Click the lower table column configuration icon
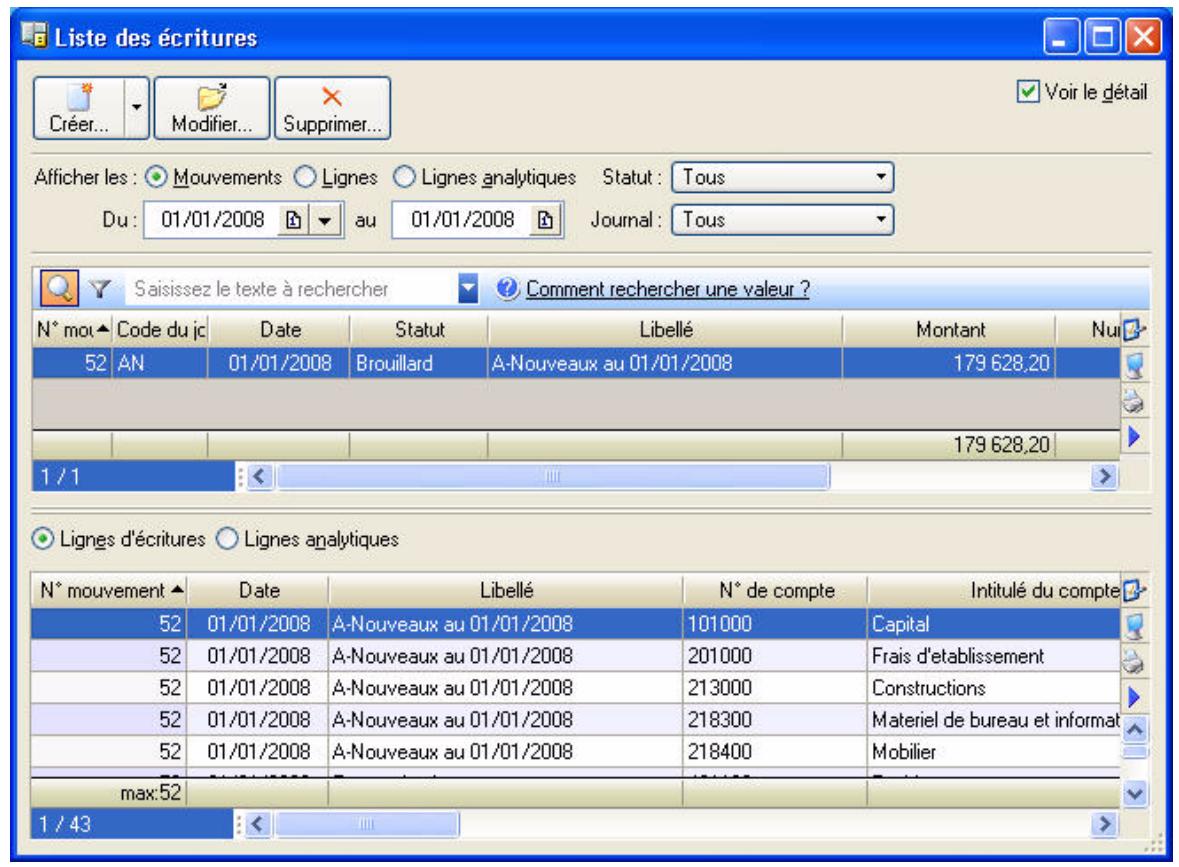 click(1134, 590)
